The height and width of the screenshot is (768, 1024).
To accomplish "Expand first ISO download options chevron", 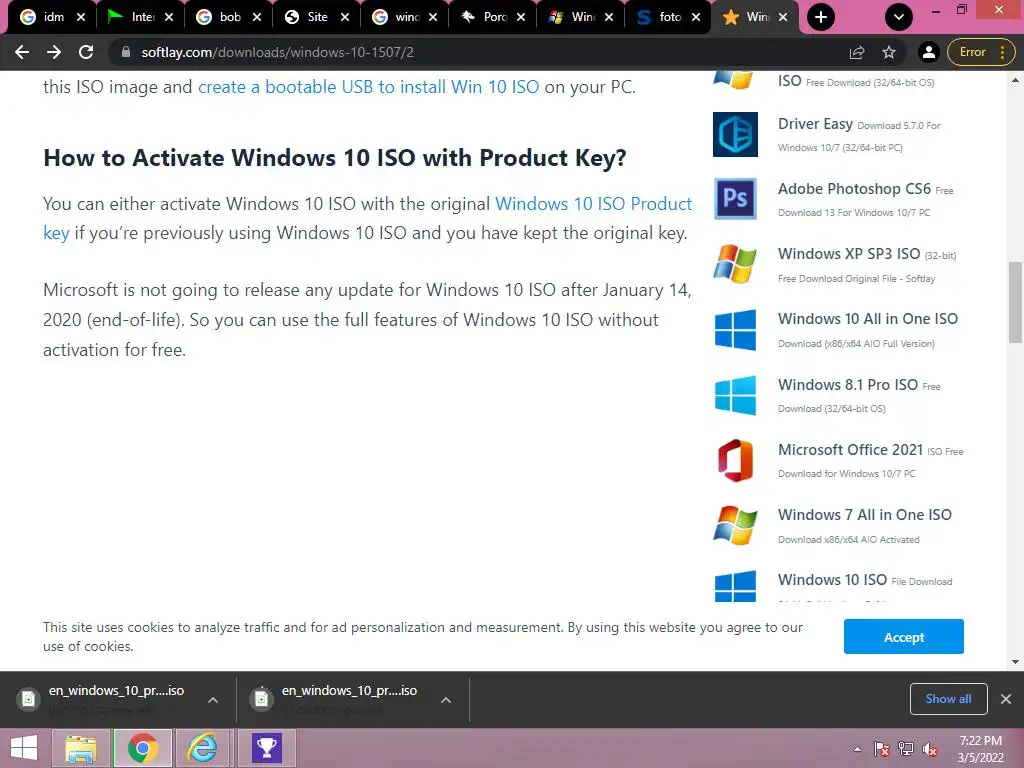I will tap(213, 700).
